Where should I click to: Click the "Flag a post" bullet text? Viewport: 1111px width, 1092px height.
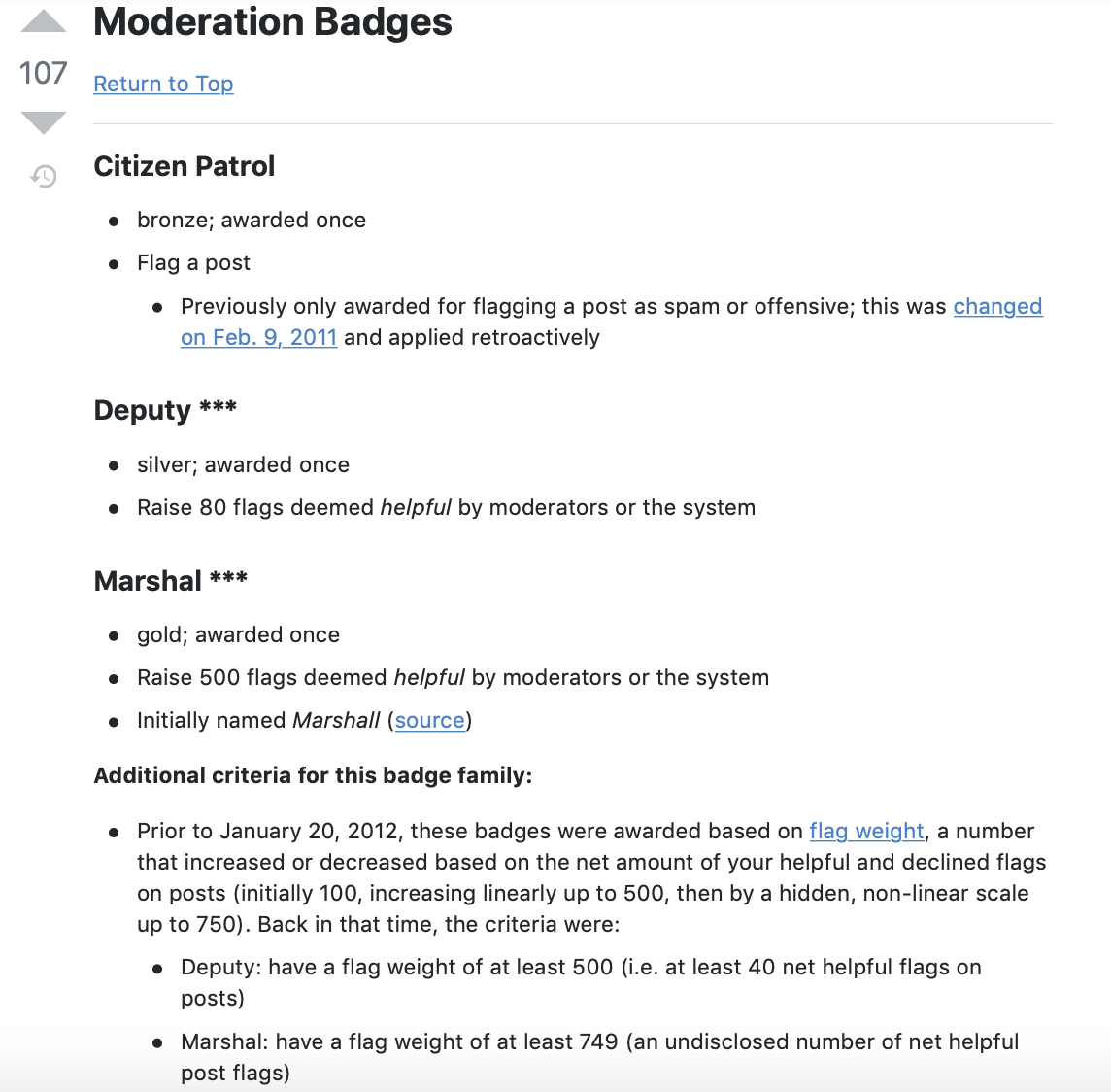193,263
